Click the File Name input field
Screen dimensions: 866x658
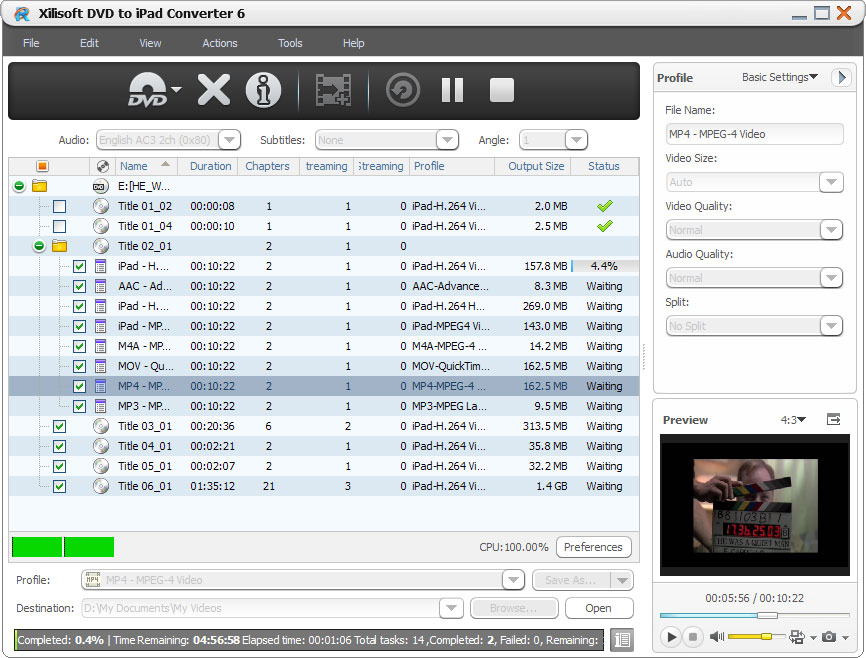point(754,134)
